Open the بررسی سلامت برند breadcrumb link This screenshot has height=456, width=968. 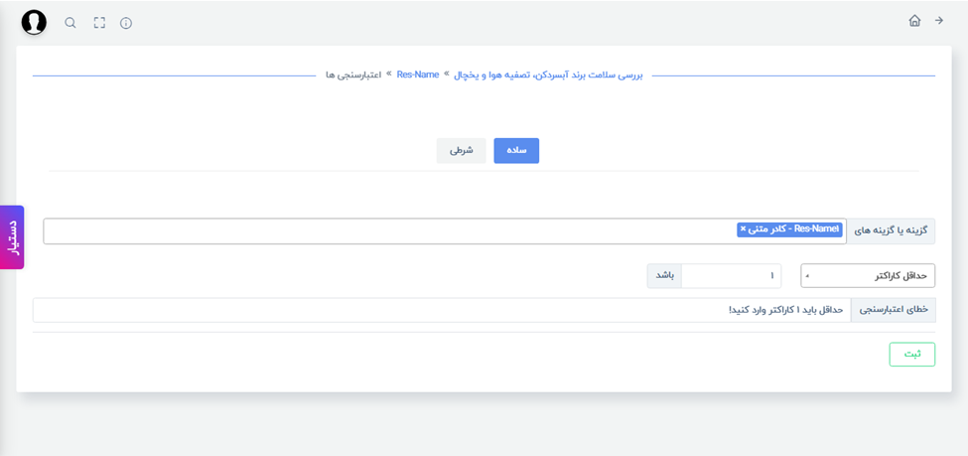click(x=549, y=75)
